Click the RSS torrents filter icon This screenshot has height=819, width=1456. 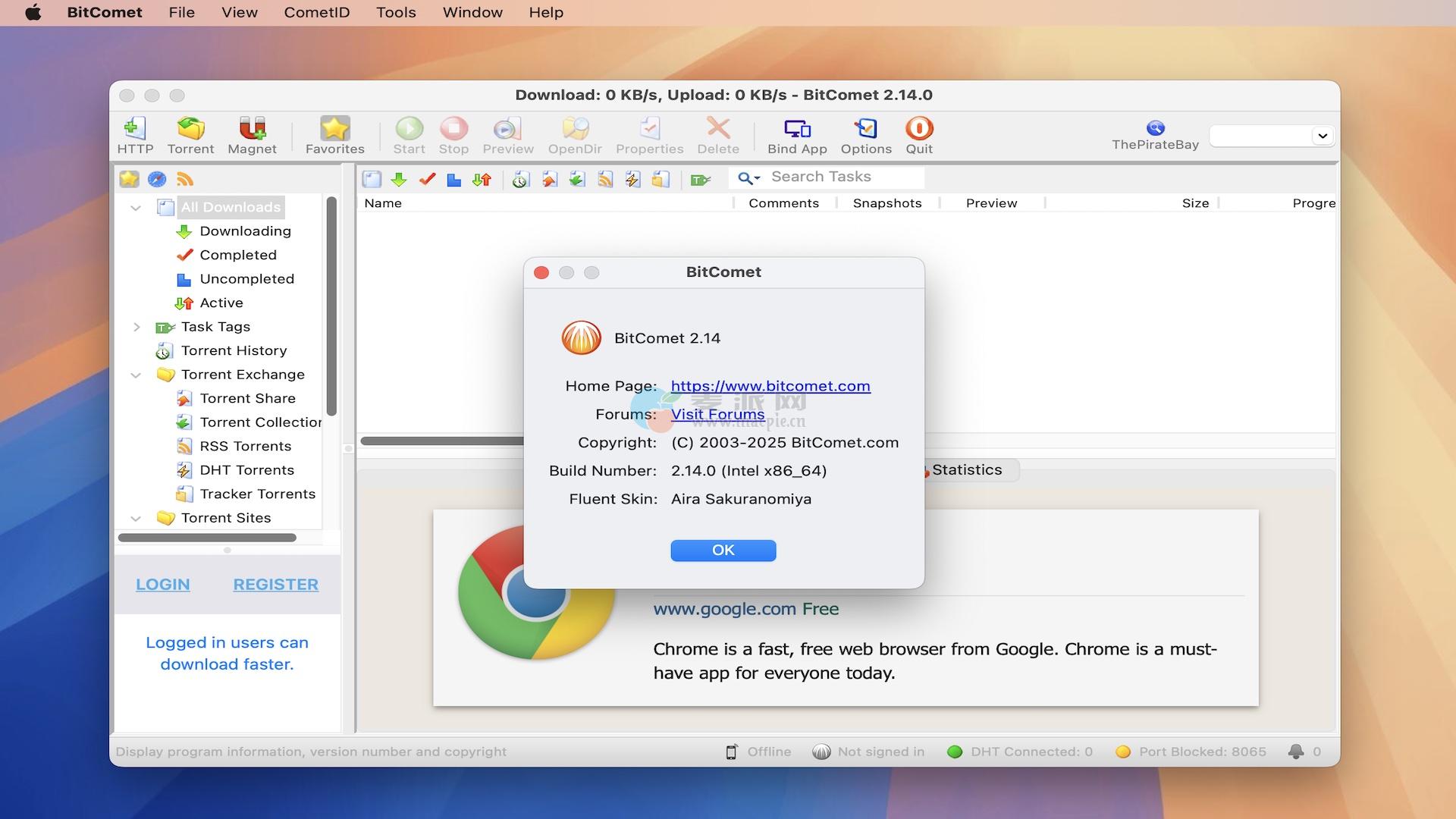605,179
